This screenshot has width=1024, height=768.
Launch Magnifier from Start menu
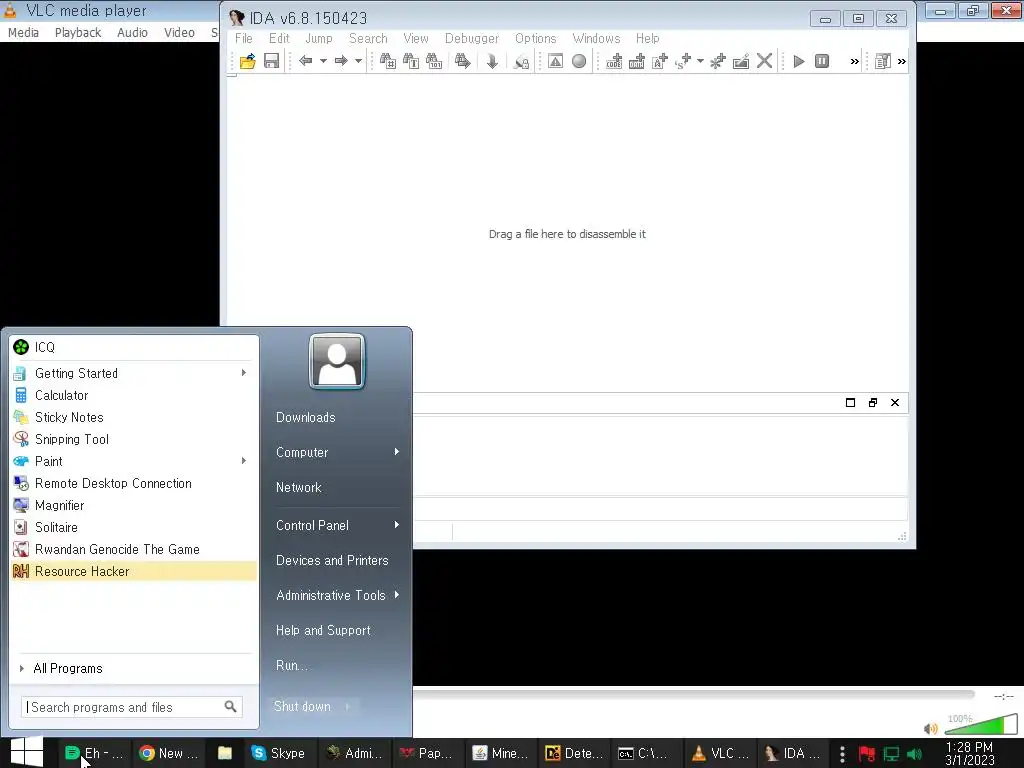134,505
